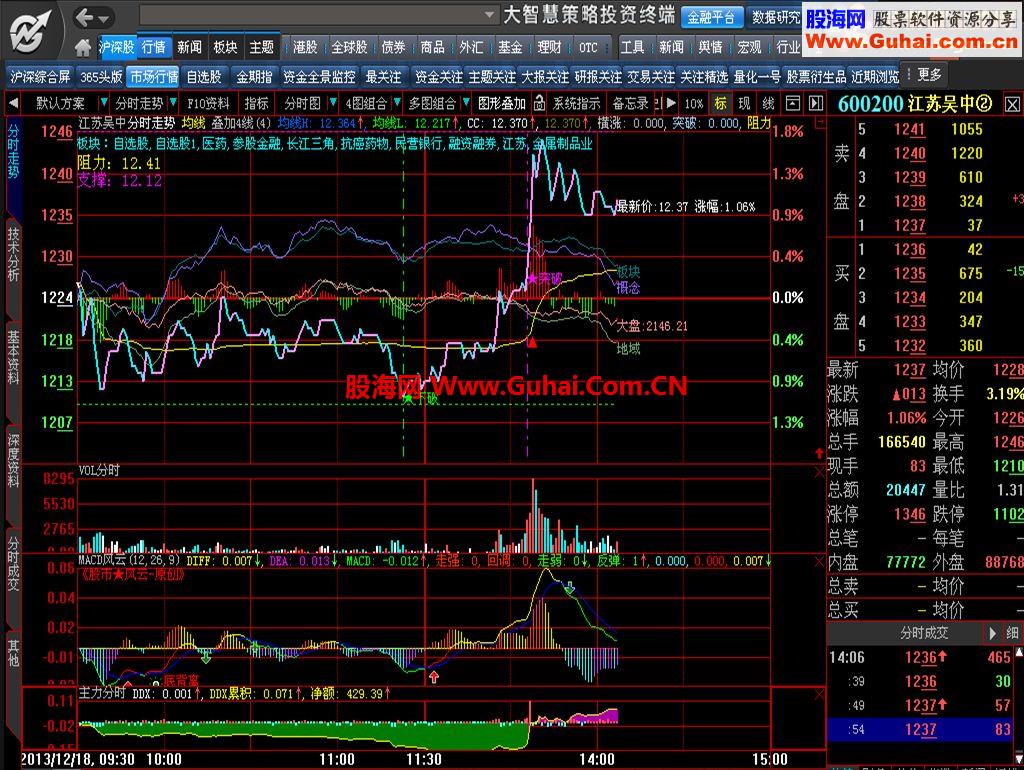Viewport: 1024px width, 770px height.
Task: Open the 365头版 tab
Action: click(x=101, y=76)
